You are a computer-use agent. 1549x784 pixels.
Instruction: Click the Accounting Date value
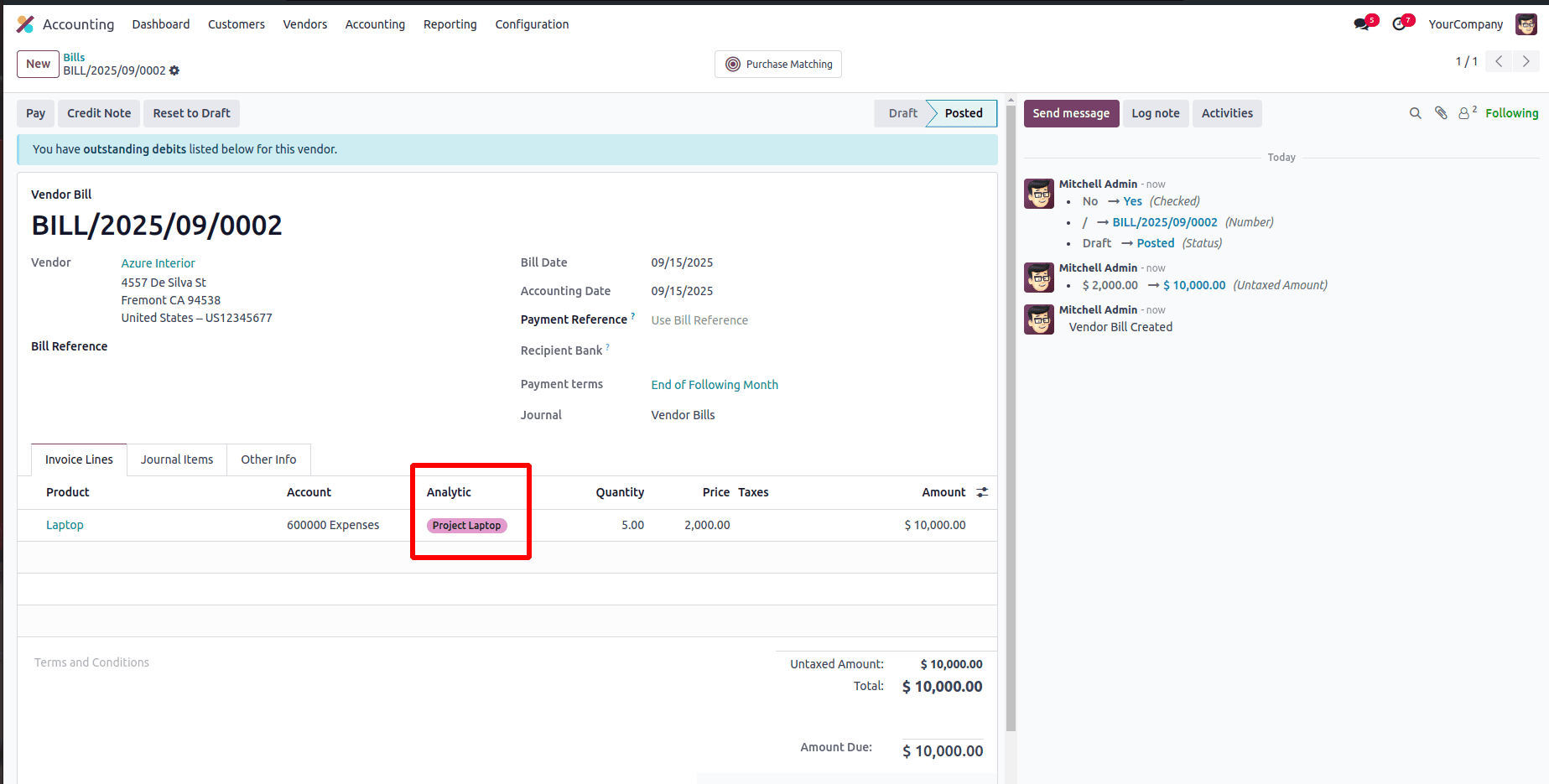pyautogui.click(x=682, y=291)
